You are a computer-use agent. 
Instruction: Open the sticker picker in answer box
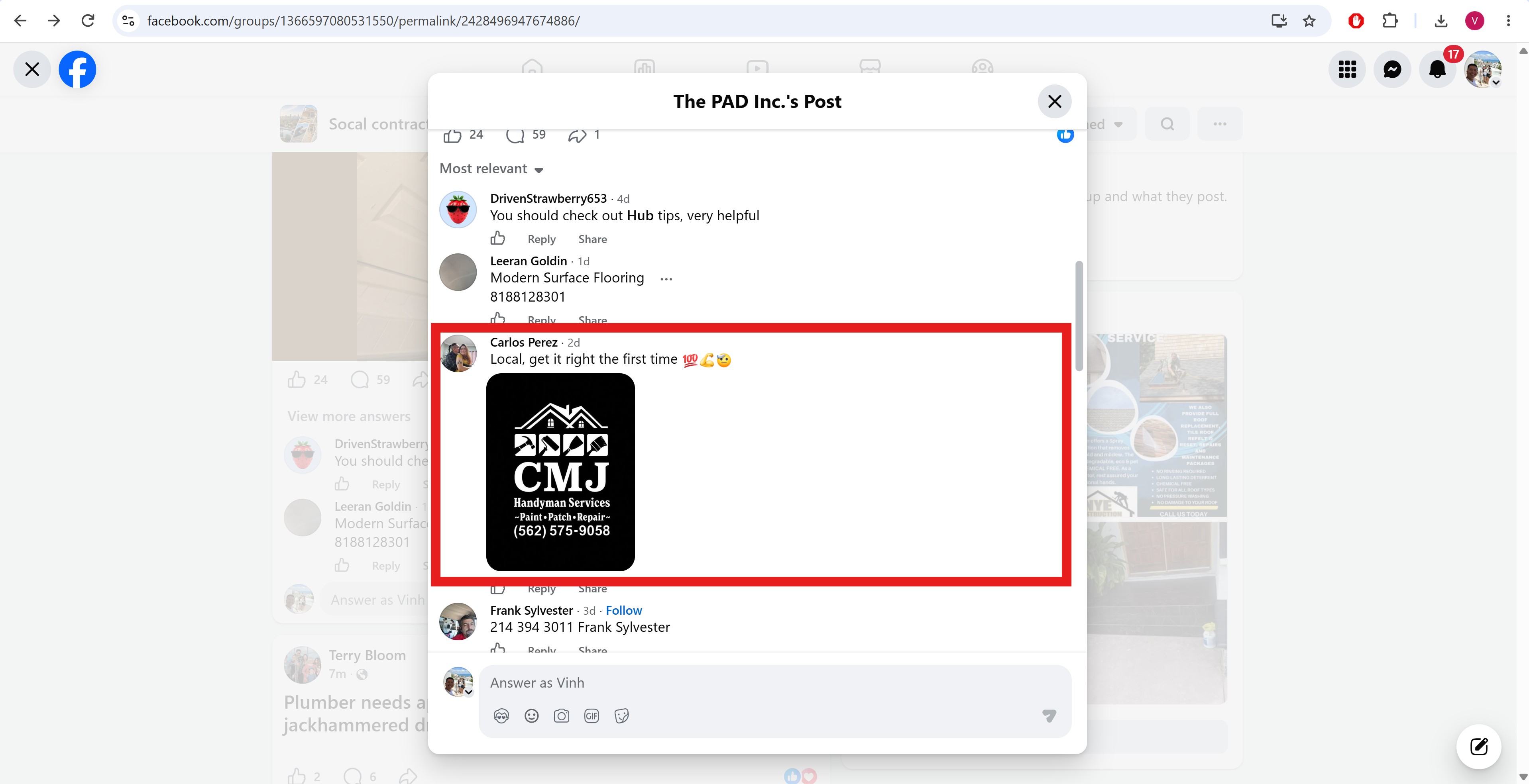pos(621,716)
